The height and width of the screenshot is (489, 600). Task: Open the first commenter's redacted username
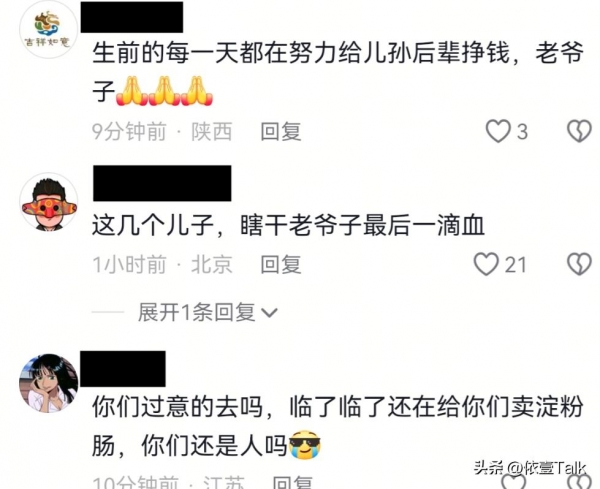(x=132, y=16)
